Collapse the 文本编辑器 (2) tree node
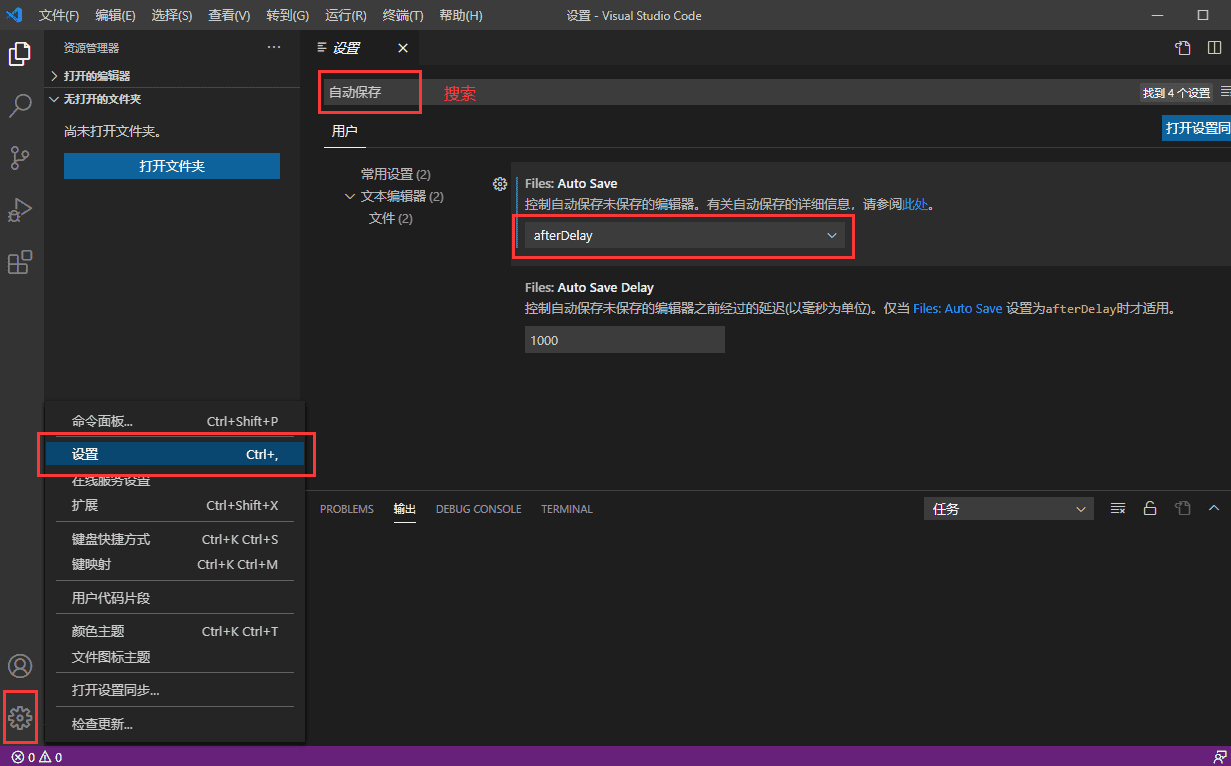This screenshot has height=766, width=1231. click(x=349, y=196)
